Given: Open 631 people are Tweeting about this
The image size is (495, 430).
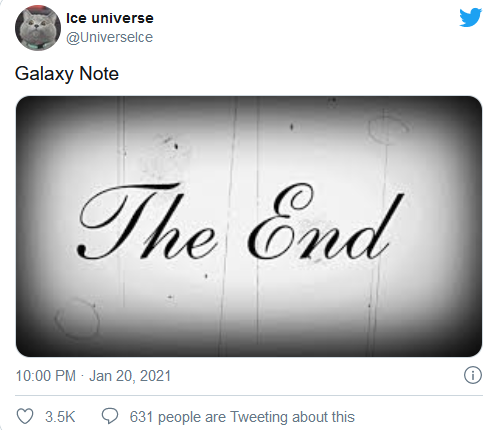Looking at the screenshot, I should point(242,417).
